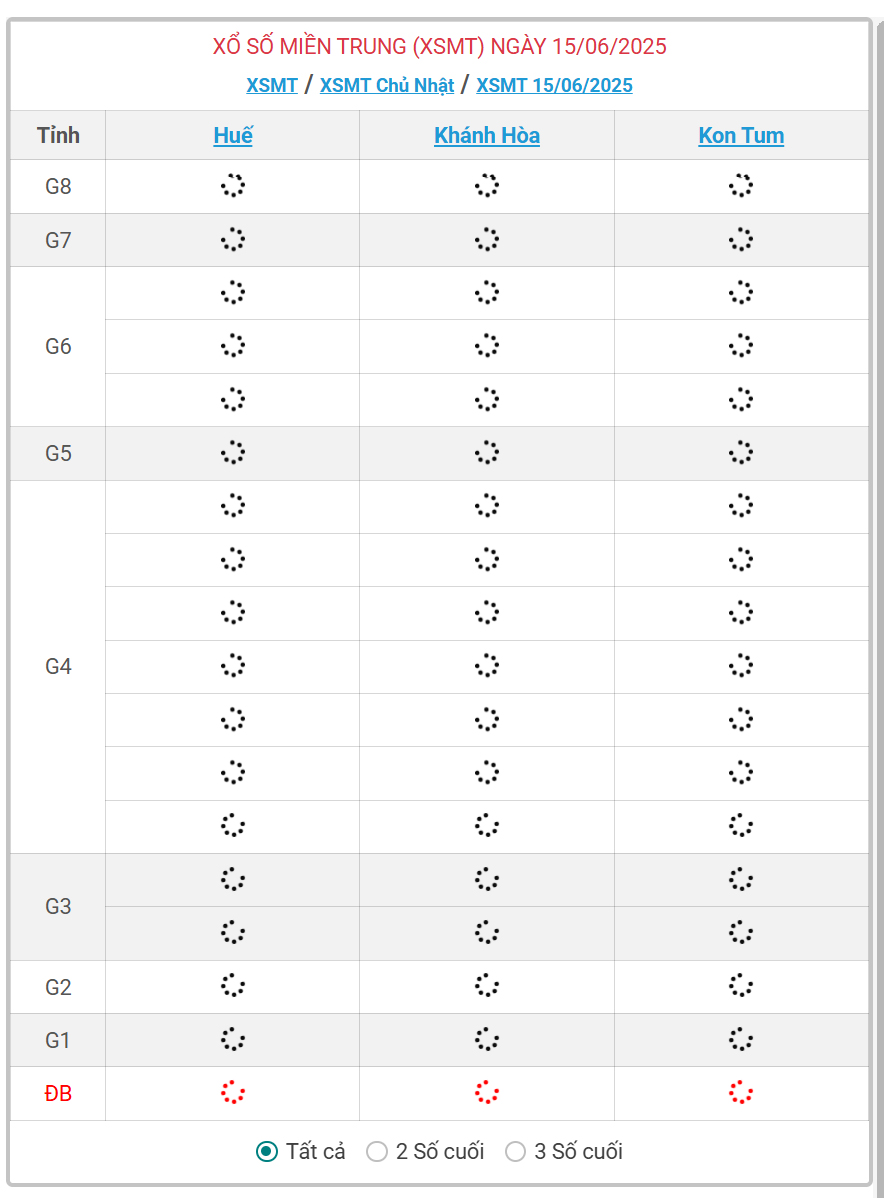
Task: Click the Khánh Hòa G7 loading spinner
Action: tap(487, 239)
